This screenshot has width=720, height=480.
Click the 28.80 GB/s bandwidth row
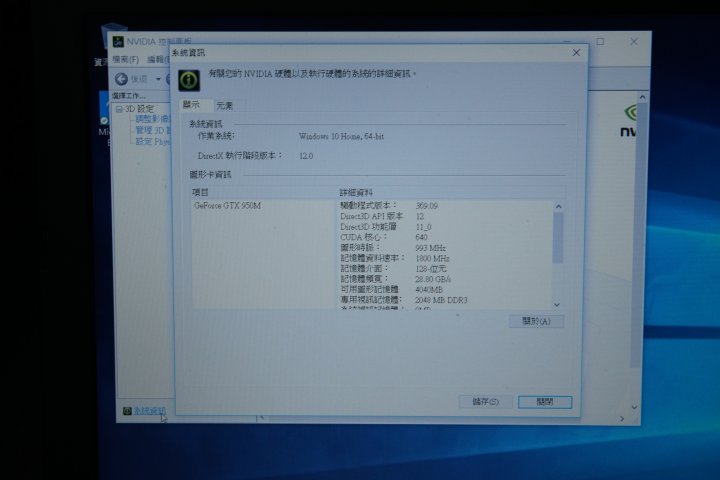(x=395, y=279)
